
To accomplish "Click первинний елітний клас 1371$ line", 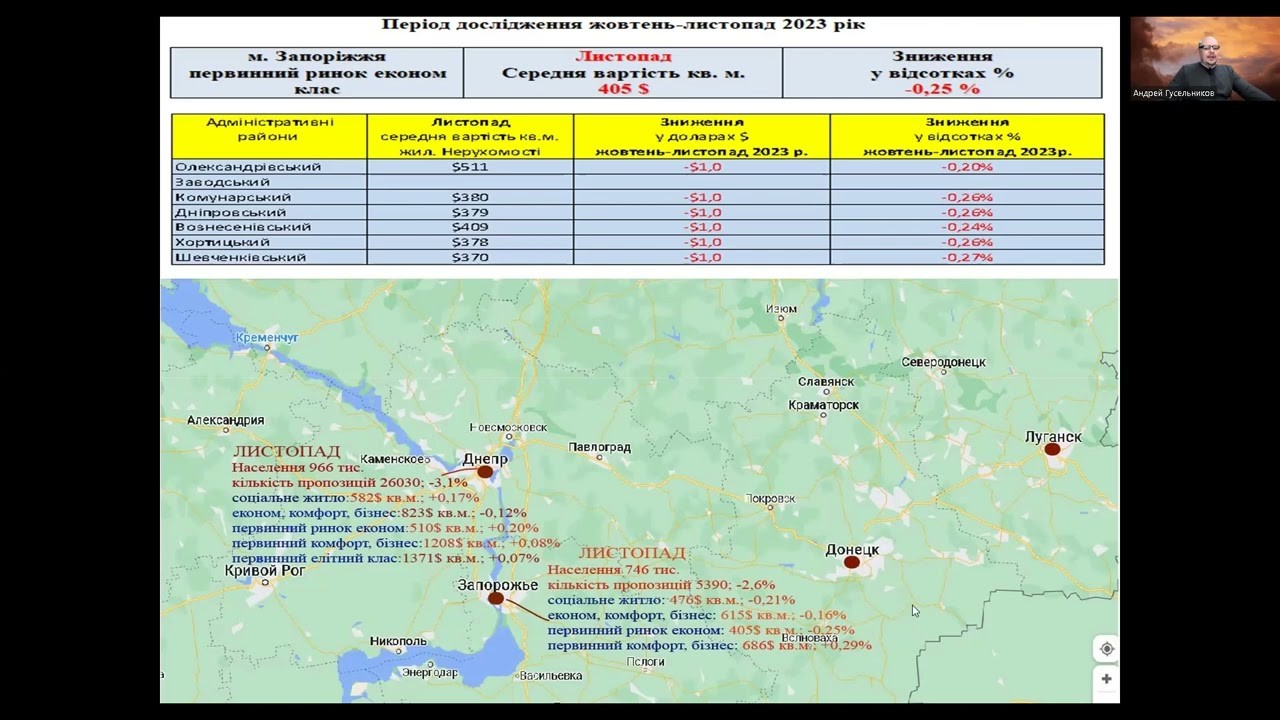I will (x=385, y=558).
